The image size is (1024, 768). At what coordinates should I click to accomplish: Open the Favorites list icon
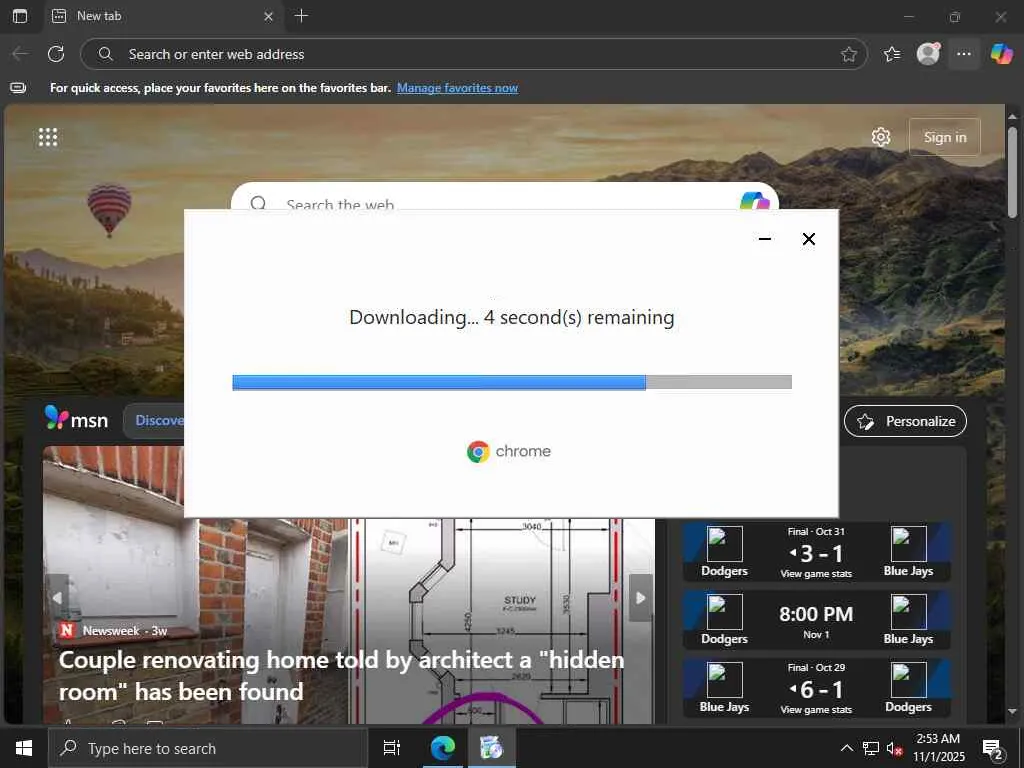[892, 54]
